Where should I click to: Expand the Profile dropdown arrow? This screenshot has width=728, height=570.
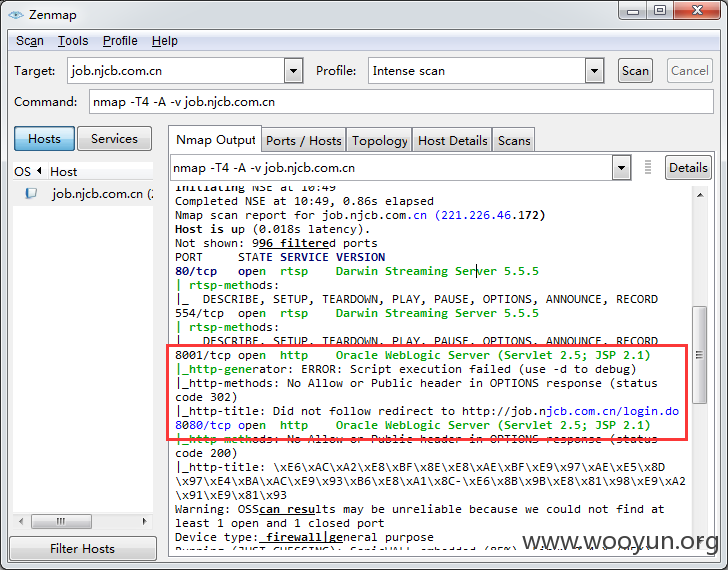pos(594,71)
